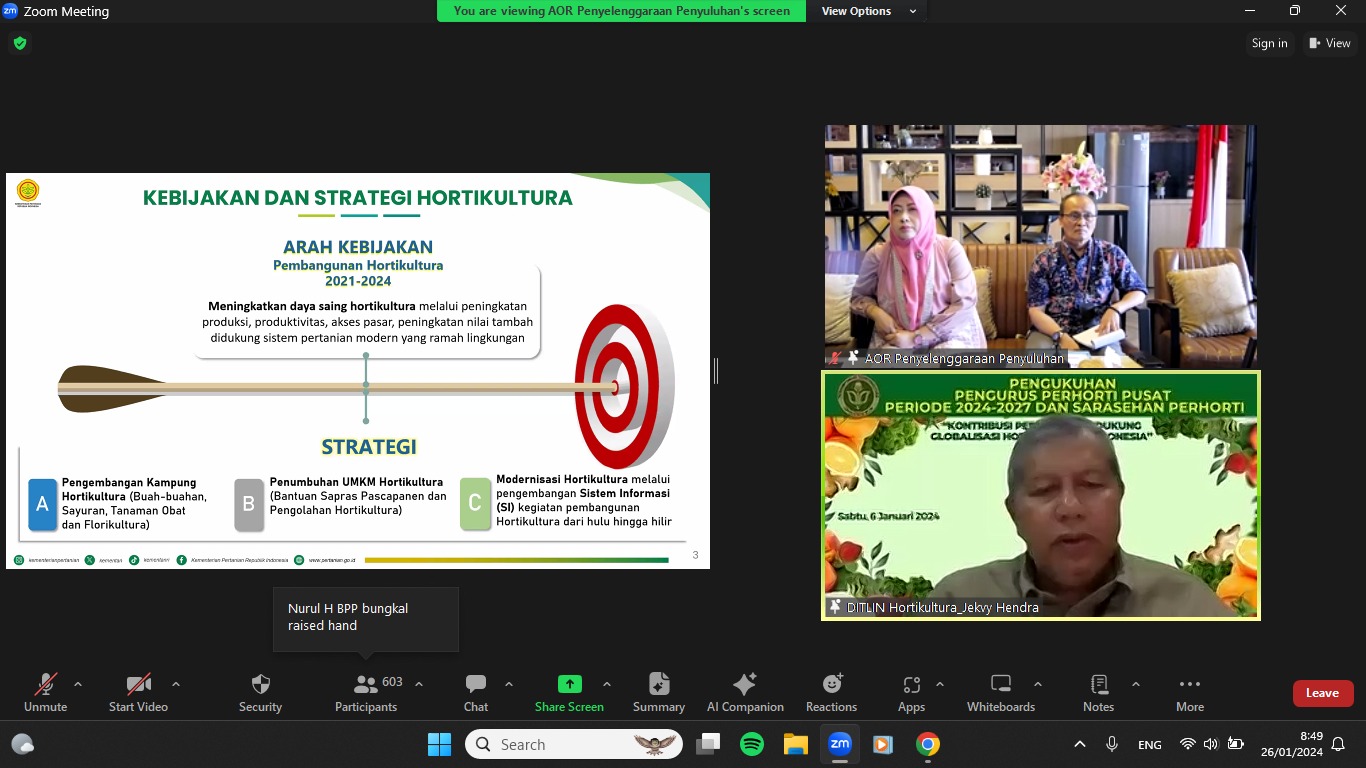Image resolution: width=1366 pixels, height=768 pixels.
Task: Open the Participants panel
Action: [366, 692]
